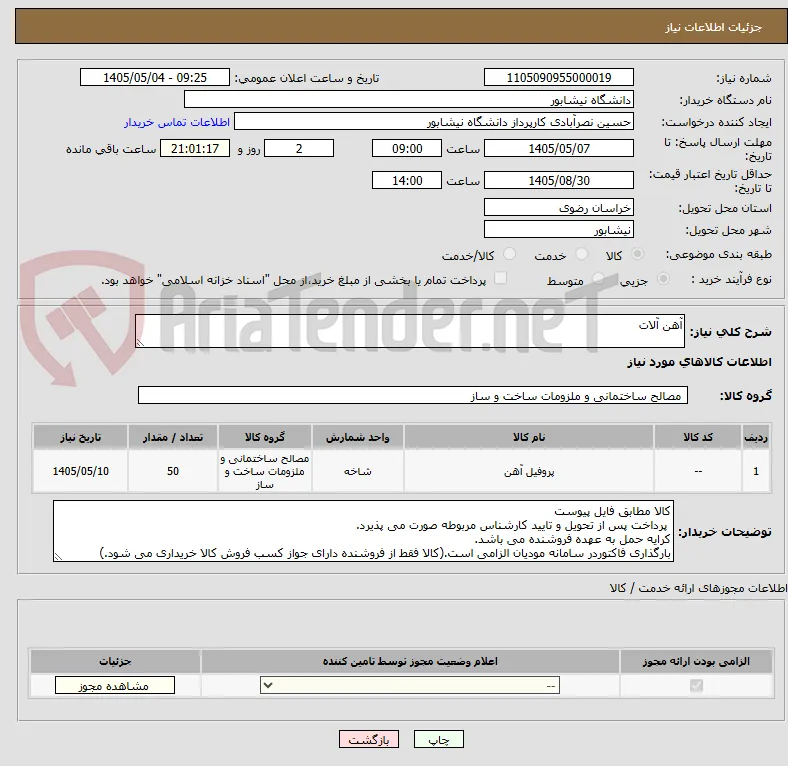The image size is (788, 766).
Task: Click the تاریخ نیاز column header
Action: (x=80, y=437)
